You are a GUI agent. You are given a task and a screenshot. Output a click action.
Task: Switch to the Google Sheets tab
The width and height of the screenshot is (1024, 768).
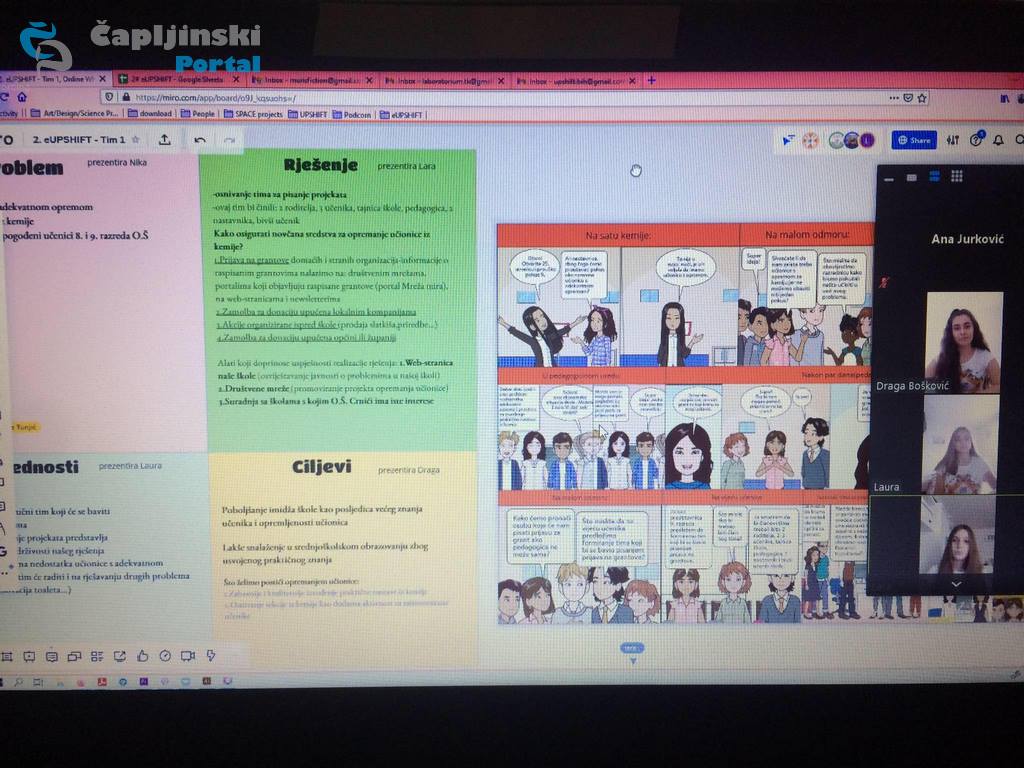[177, 80]
